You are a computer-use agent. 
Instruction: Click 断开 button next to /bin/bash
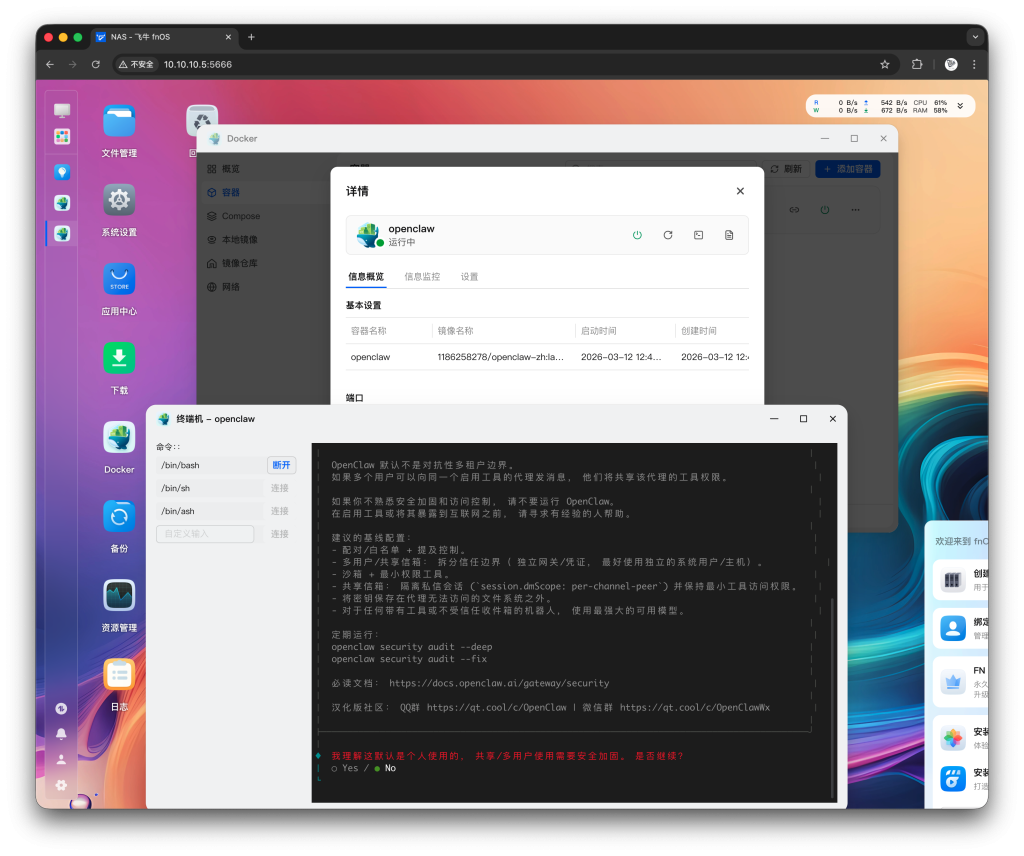coord(281,465)
